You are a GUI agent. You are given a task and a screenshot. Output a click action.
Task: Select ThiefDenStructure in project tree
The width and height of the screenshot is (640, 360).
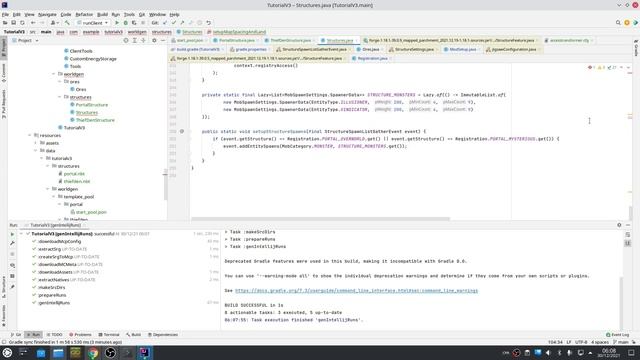95,120
